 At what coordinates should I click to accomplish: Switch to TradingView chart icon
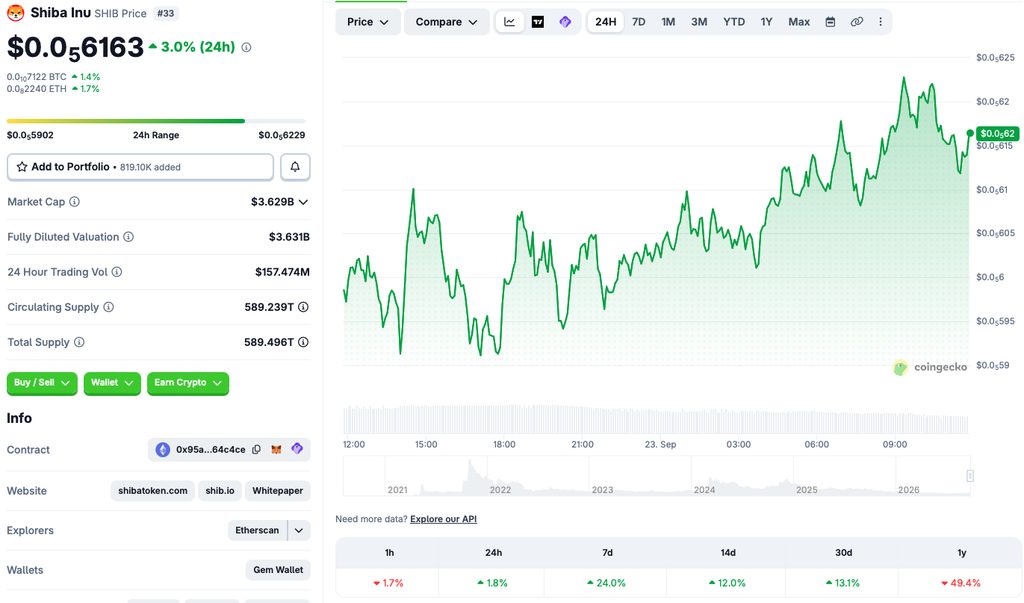coord(537,22)
